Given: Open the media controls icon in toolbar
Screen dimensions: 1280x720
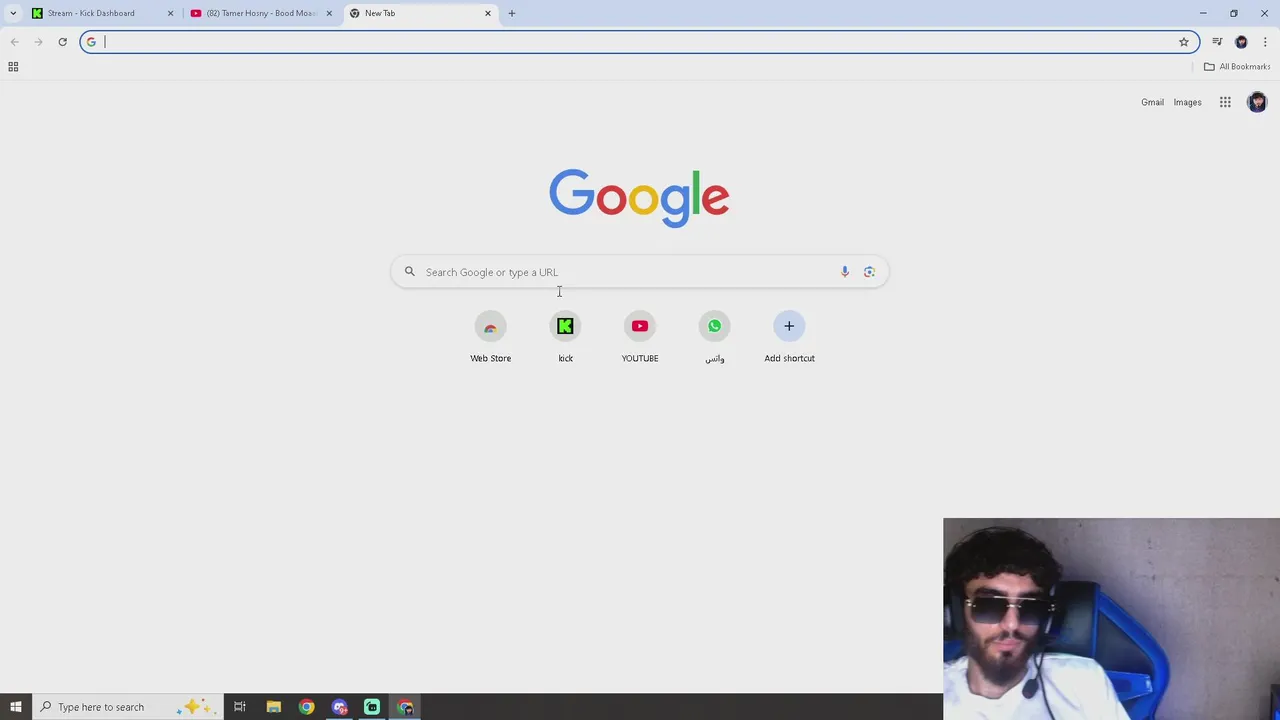Looking at the screenshot, I should pyautogui.click(x=1217, y=42).
